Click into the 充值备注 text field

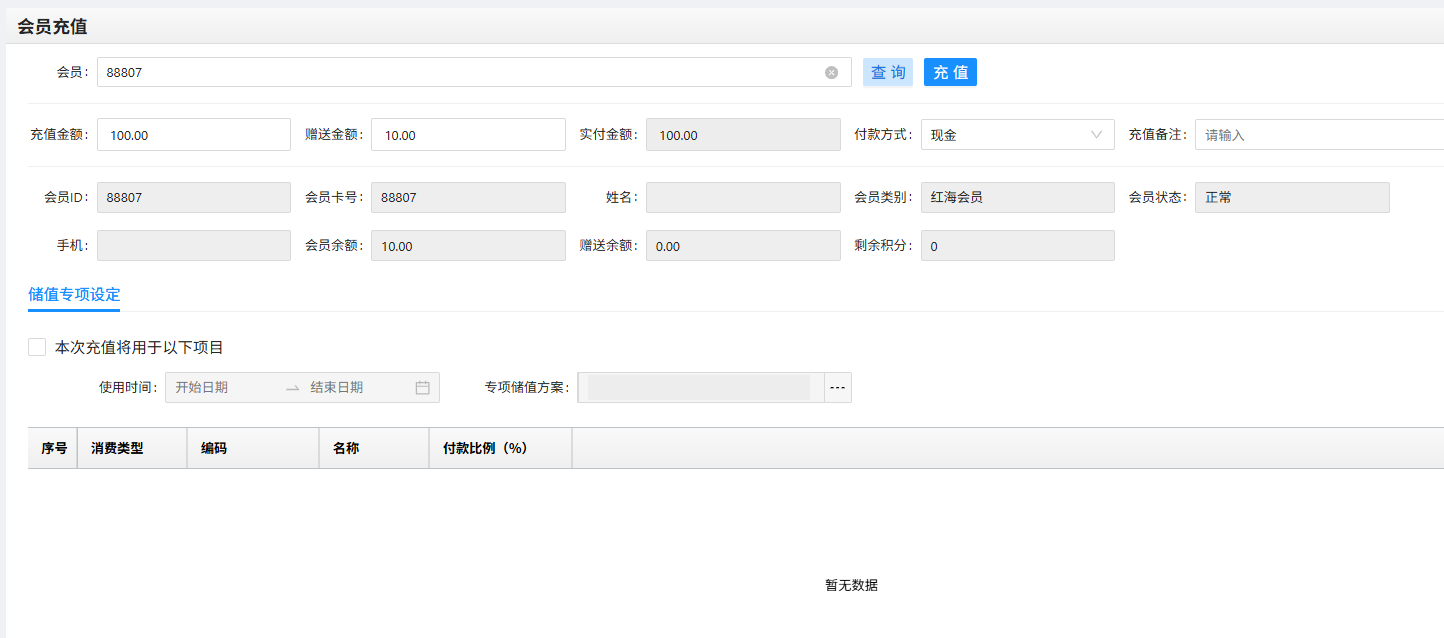click(1318, 135)
